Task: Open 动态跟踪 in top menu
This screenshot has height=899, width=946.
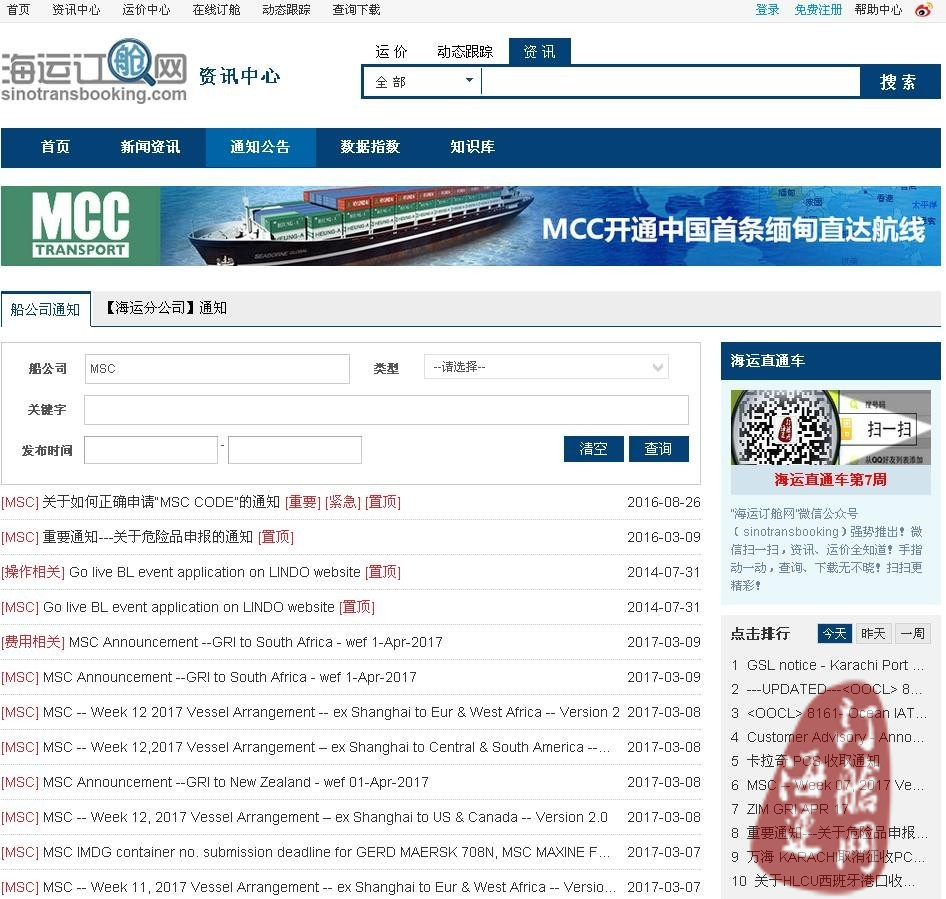Action: point(286,10)
